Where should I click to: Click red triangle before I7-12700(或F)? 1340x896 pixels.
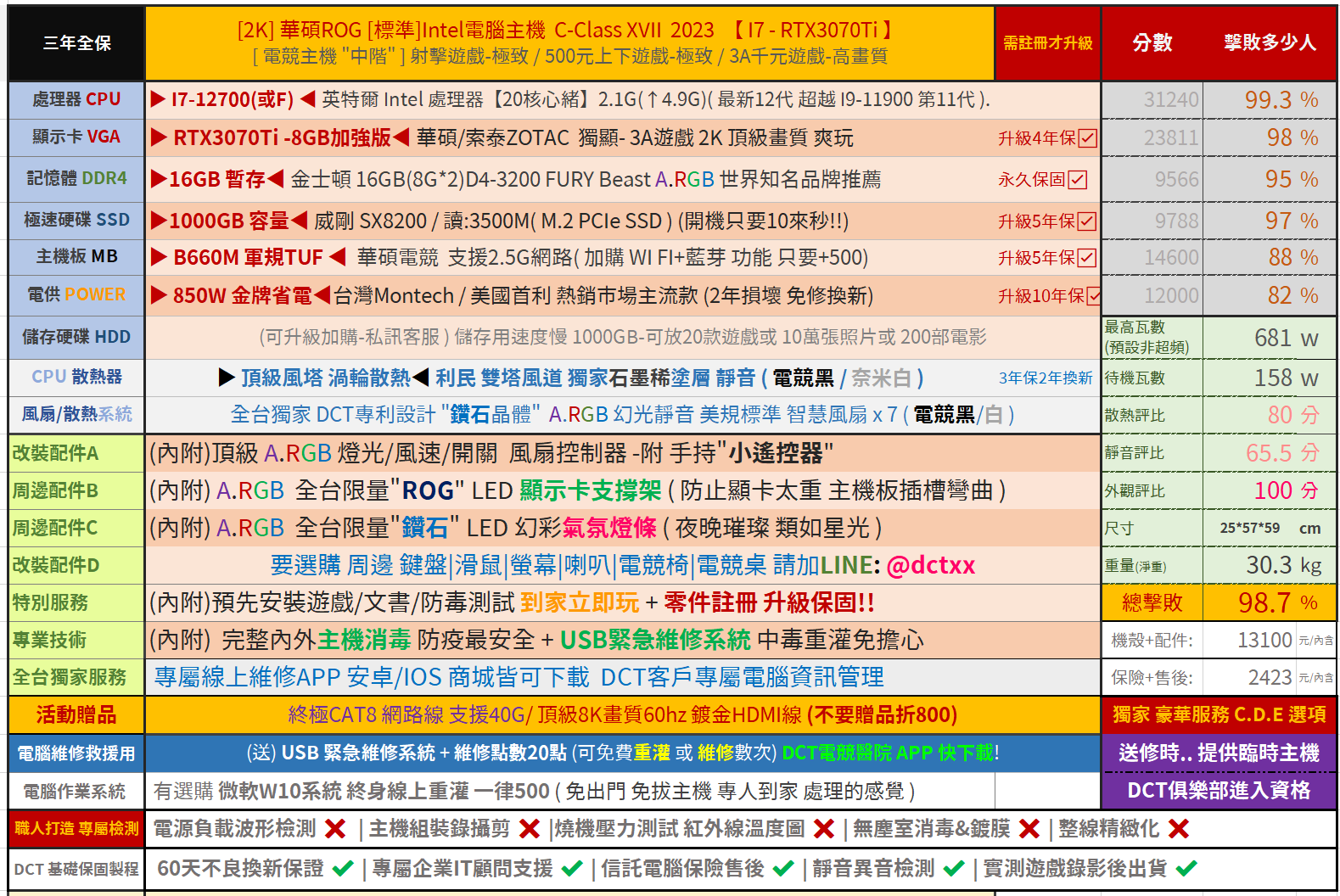coord(158,99)
